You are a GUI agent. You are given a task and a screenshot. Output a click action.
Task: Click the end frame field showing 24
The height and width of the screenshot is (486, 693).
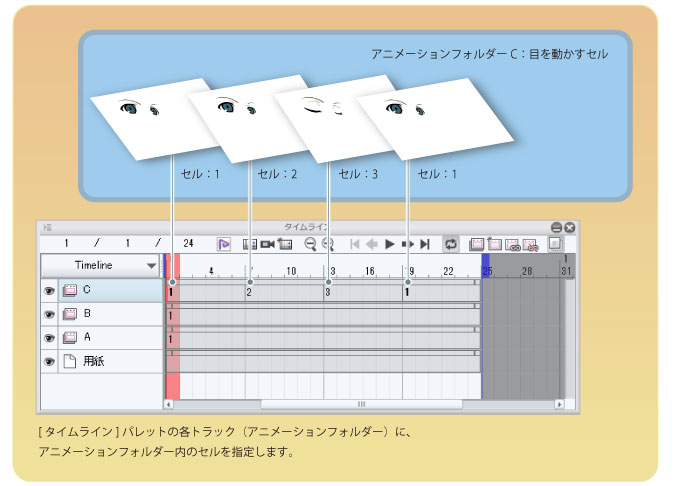(189, 243)
